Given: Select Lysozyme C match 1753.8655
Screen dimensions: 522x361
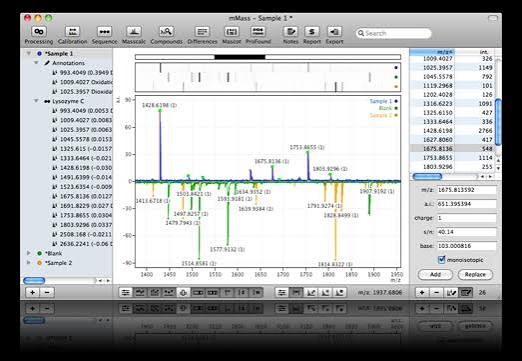Looking at the screenshot, I should pos(83,215).
